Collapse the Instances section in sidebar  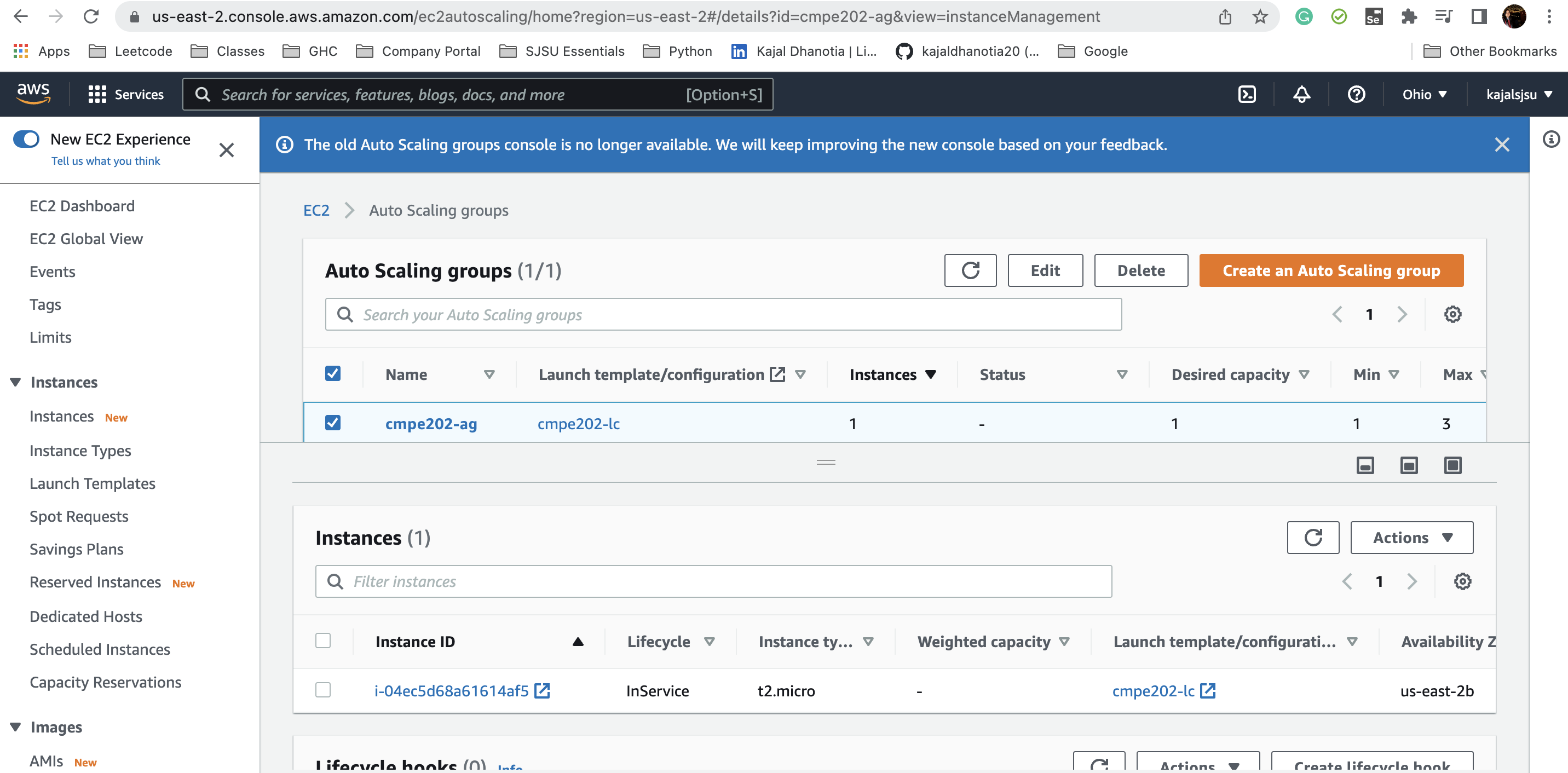(15, 382)
